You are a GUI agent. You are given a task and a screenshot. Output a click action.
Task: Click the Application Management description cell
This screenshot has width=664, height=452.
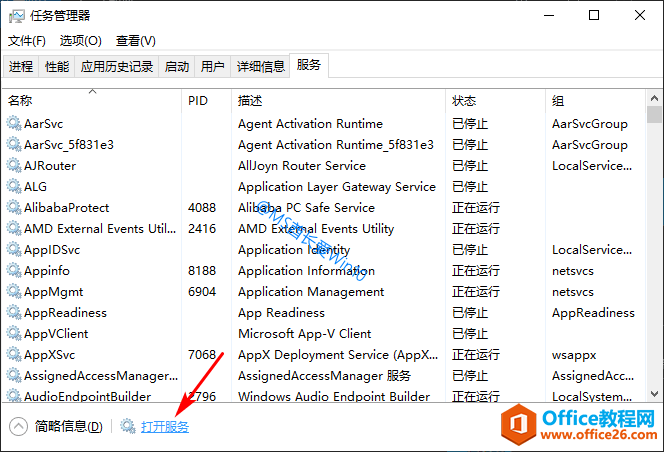[311, 291]
